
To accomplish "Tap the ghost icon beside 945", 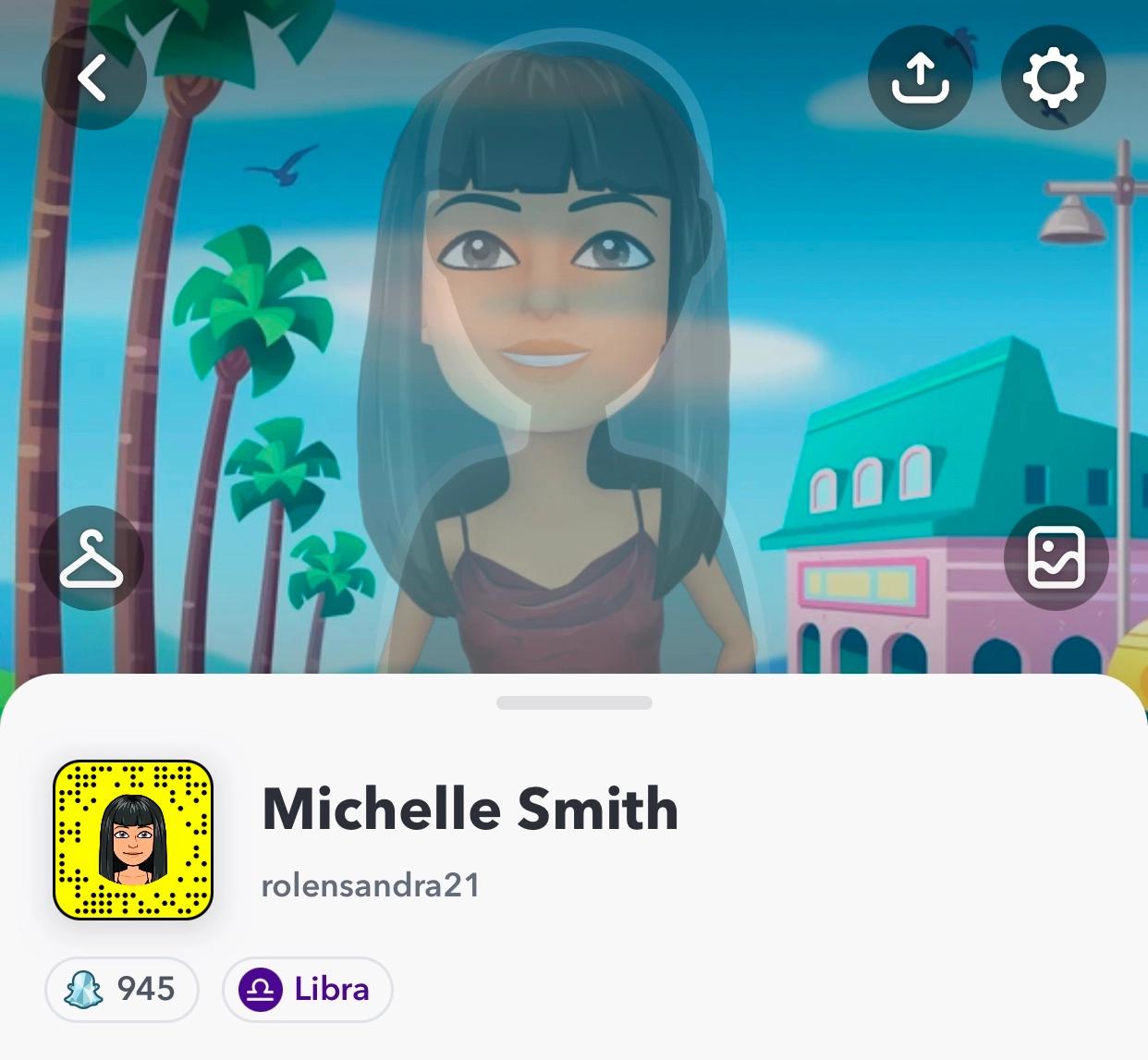I will pyautogui.click(x=82, y=990).
